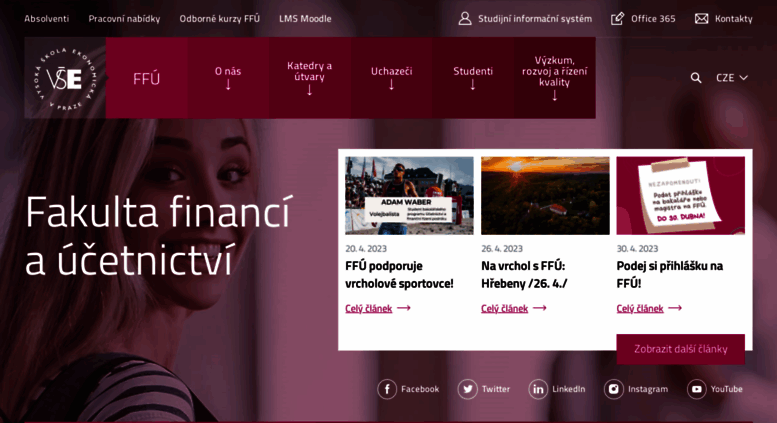Viewport: 777px width, 423px height.
Task: Expand the CZE language dropdown
Action: click(x=732, y=78)
